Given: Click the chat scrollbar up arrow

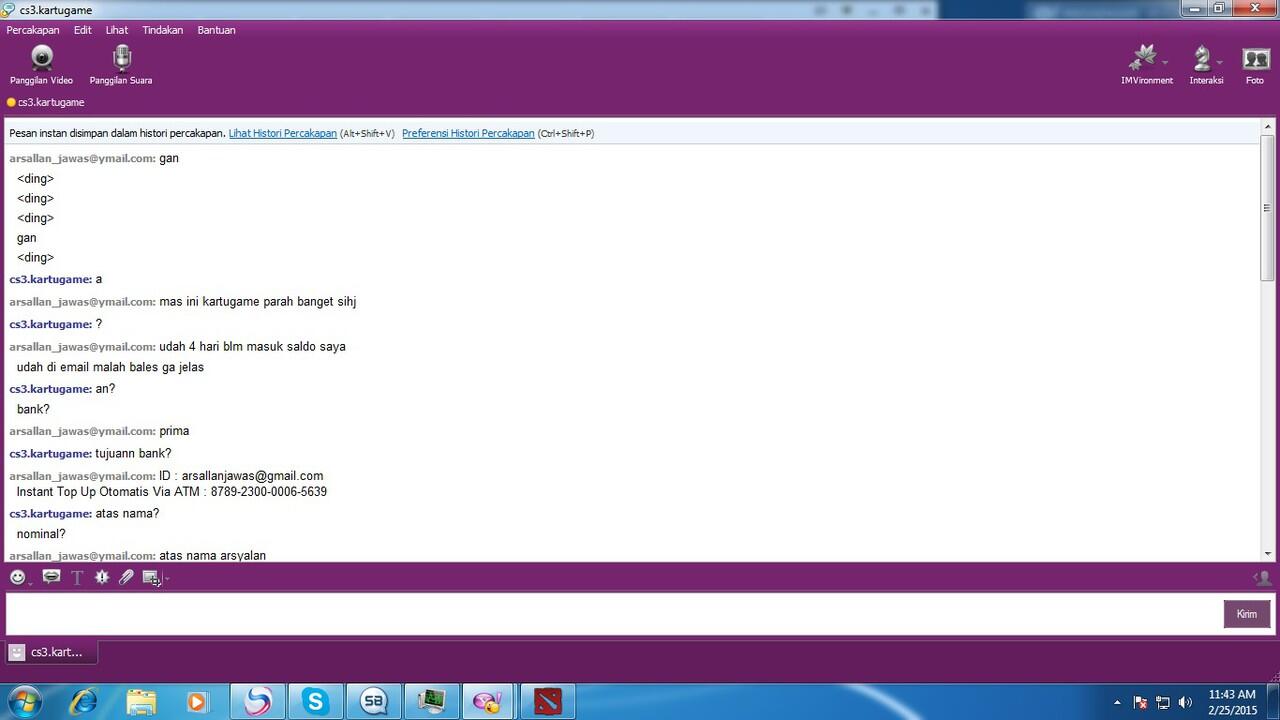Looking at the screenshot, I should point(1267,126).
